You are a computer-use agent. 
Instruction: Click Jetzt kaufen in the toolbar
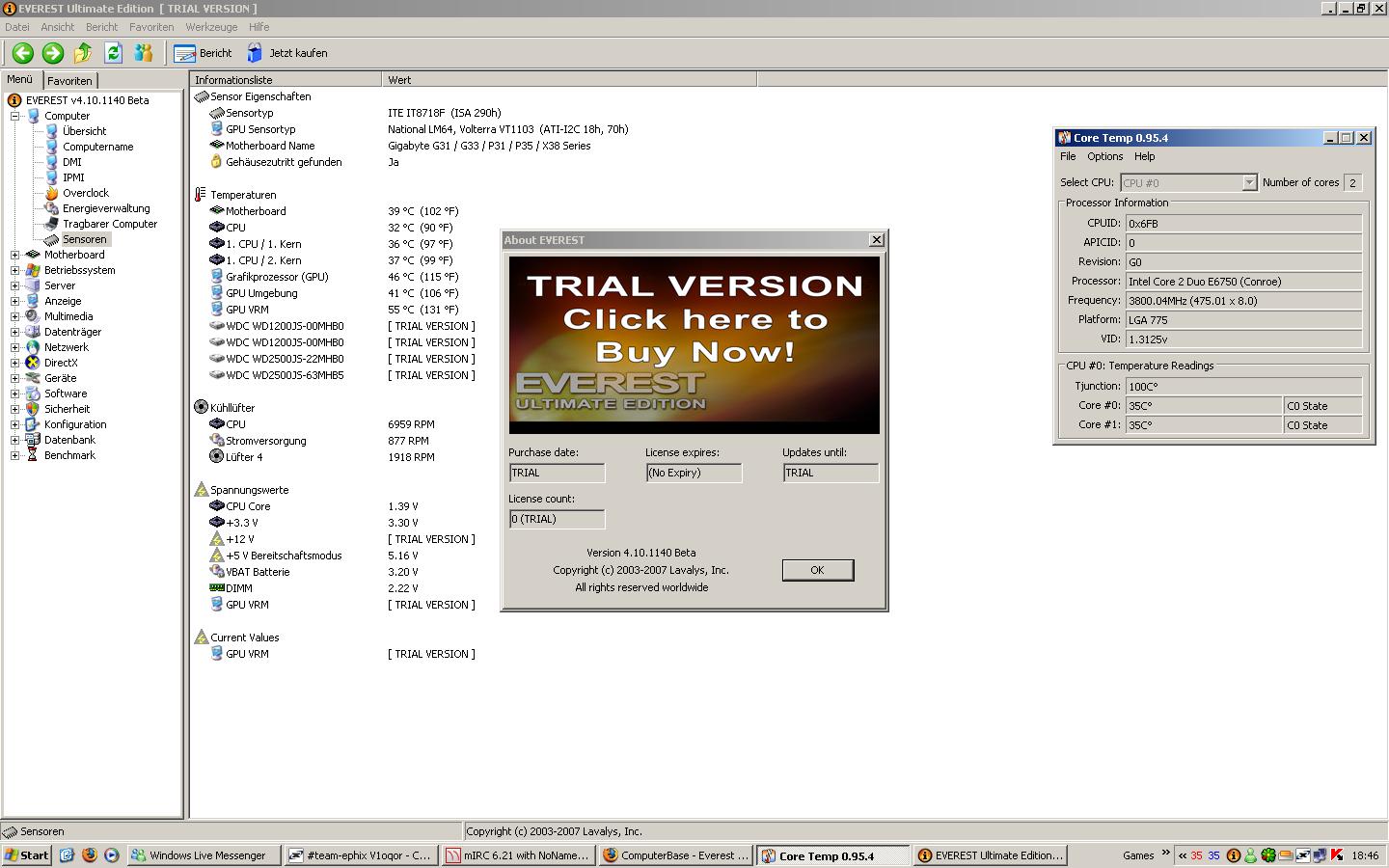tap(287, 53)
